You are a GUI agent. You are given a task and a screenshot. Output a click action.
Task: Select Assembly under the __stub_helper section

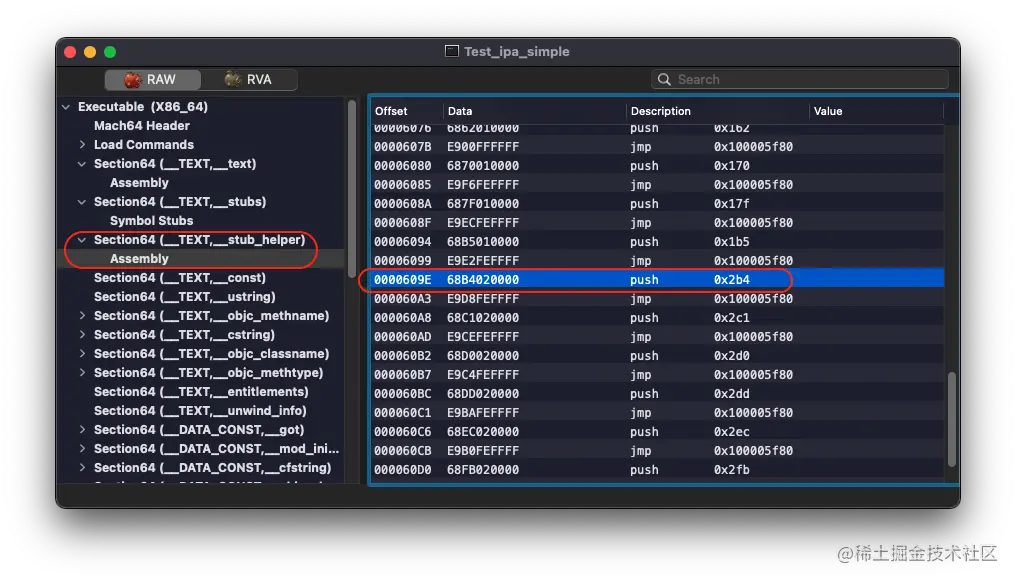(139, 259)
